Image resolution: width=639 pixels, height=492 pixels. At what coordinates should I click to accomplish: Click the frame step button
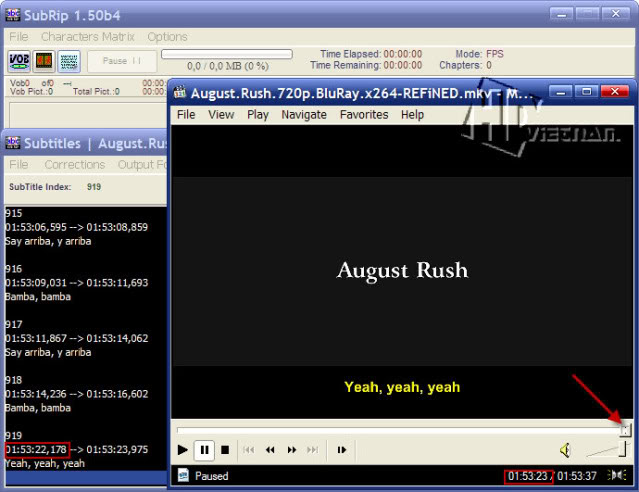pos(342,450)
